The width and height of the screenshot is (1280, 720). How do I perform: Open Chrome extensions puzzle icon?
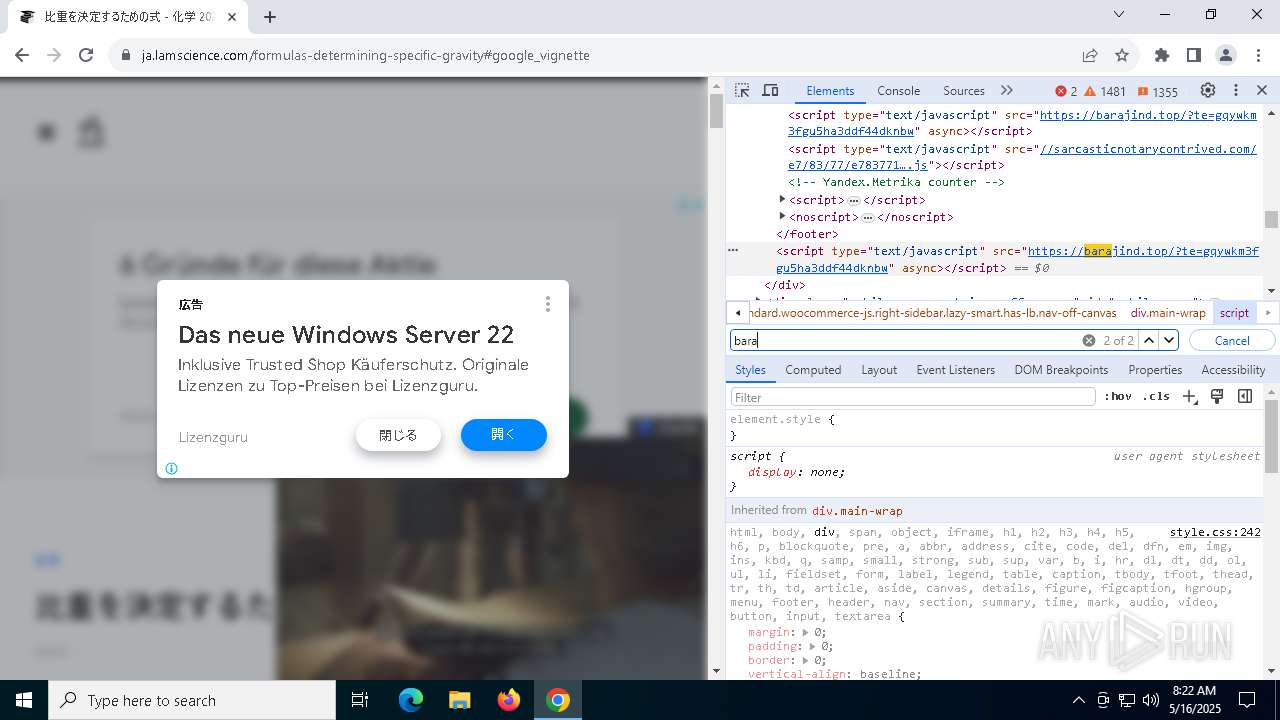(x=1162, y=55)
